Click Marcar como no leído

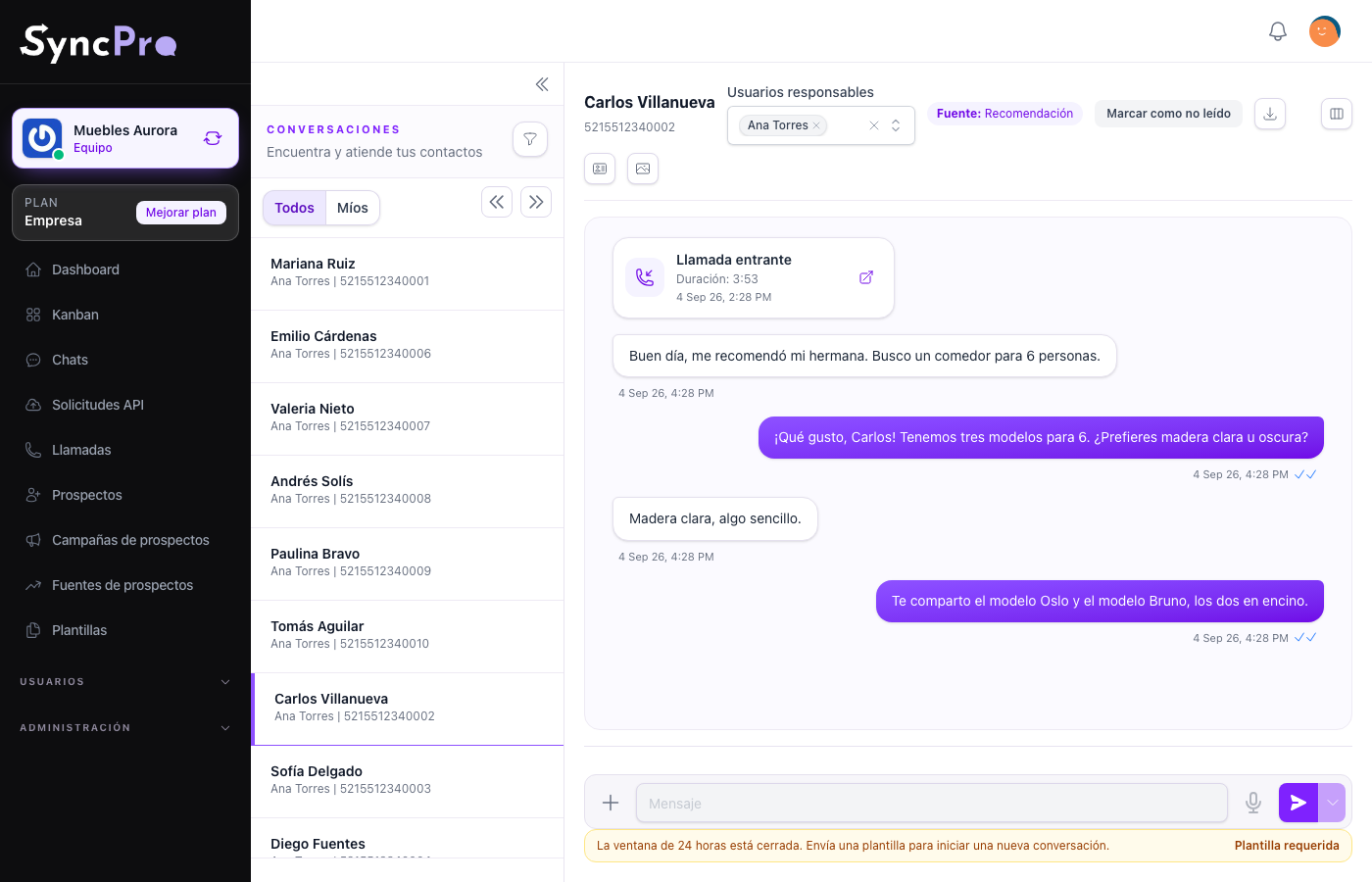click(x=1168, y=114)
